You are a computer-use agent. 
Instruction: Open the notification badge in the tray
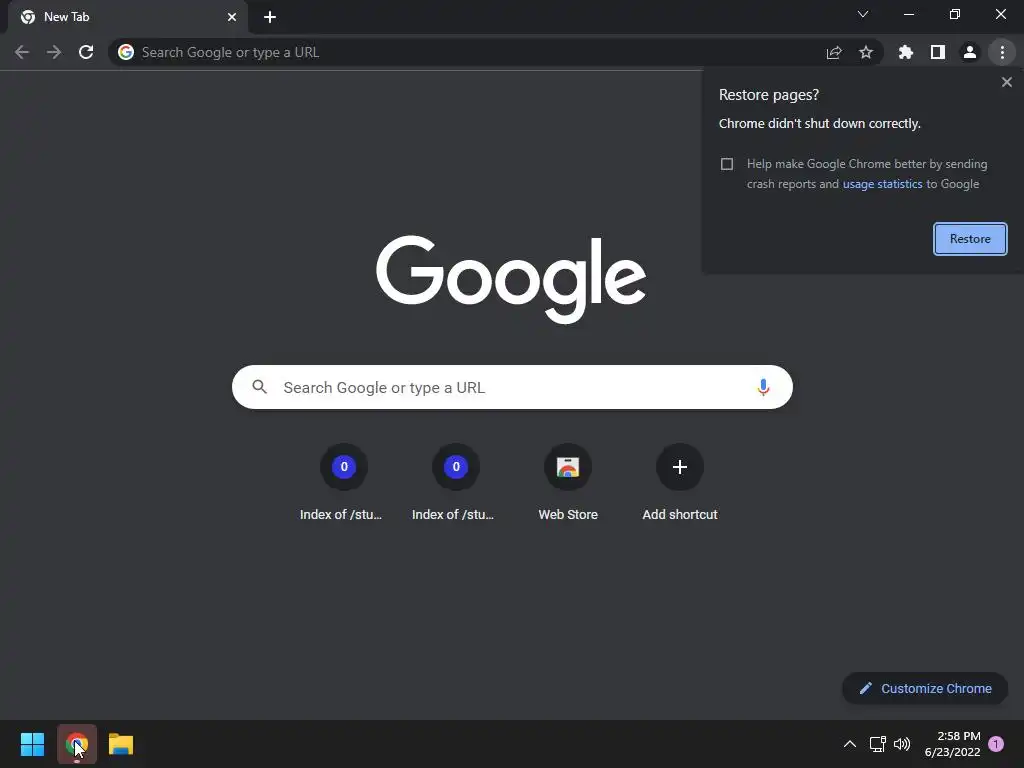(x=996, y=744)
